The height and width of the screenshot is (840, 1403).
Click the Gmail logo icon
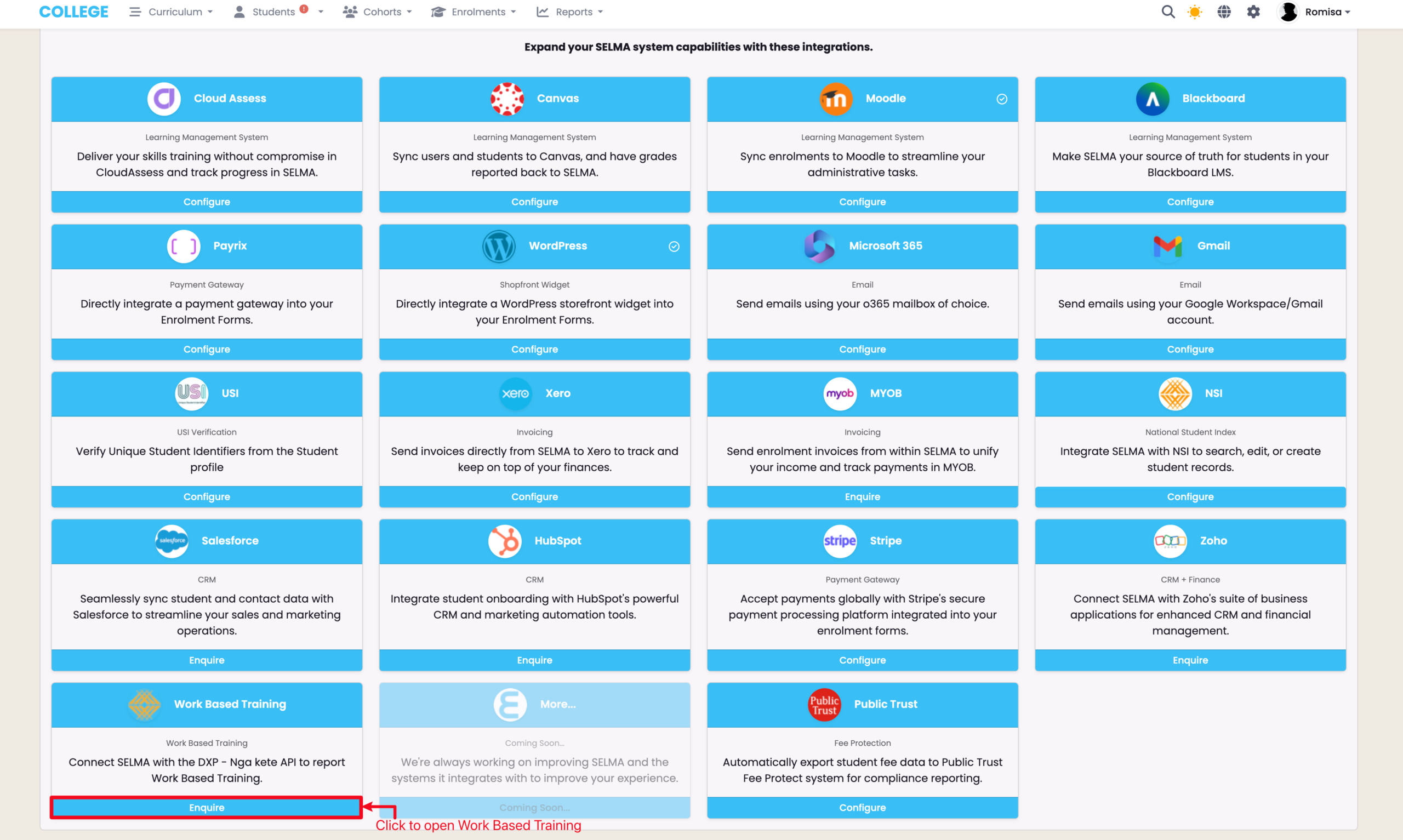(1167, 246)
